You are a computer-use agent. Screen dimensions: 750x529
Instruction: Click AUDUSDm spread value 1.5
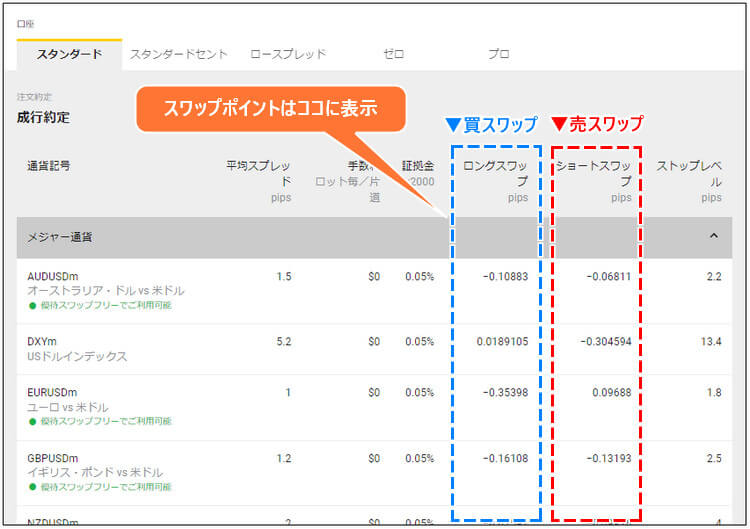(x=284, y=276)
